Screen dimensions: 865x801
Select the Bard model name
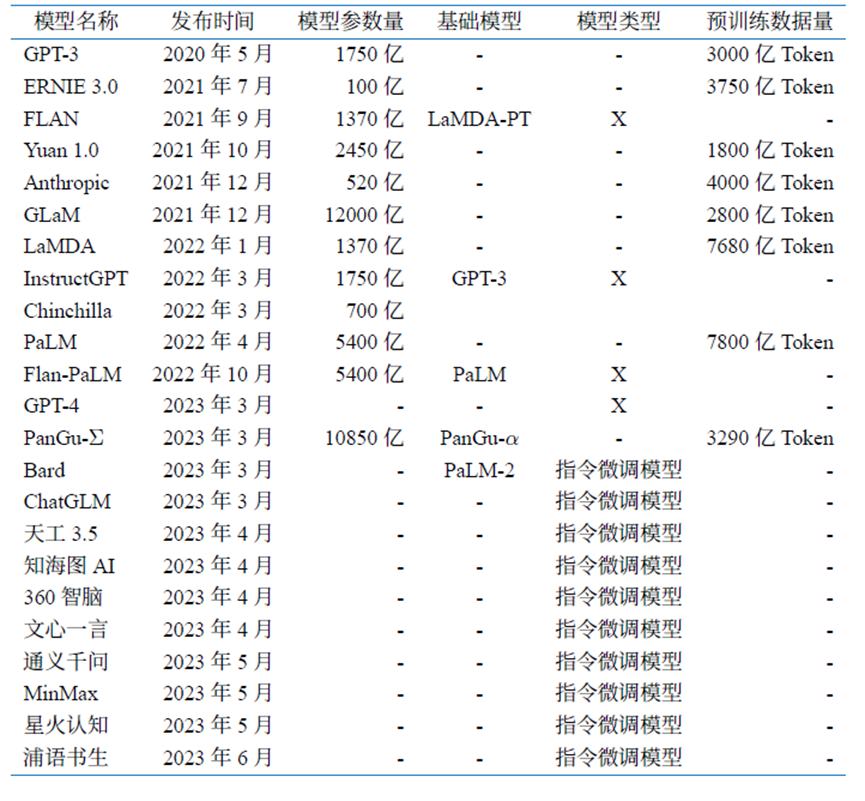pos(44,470)
